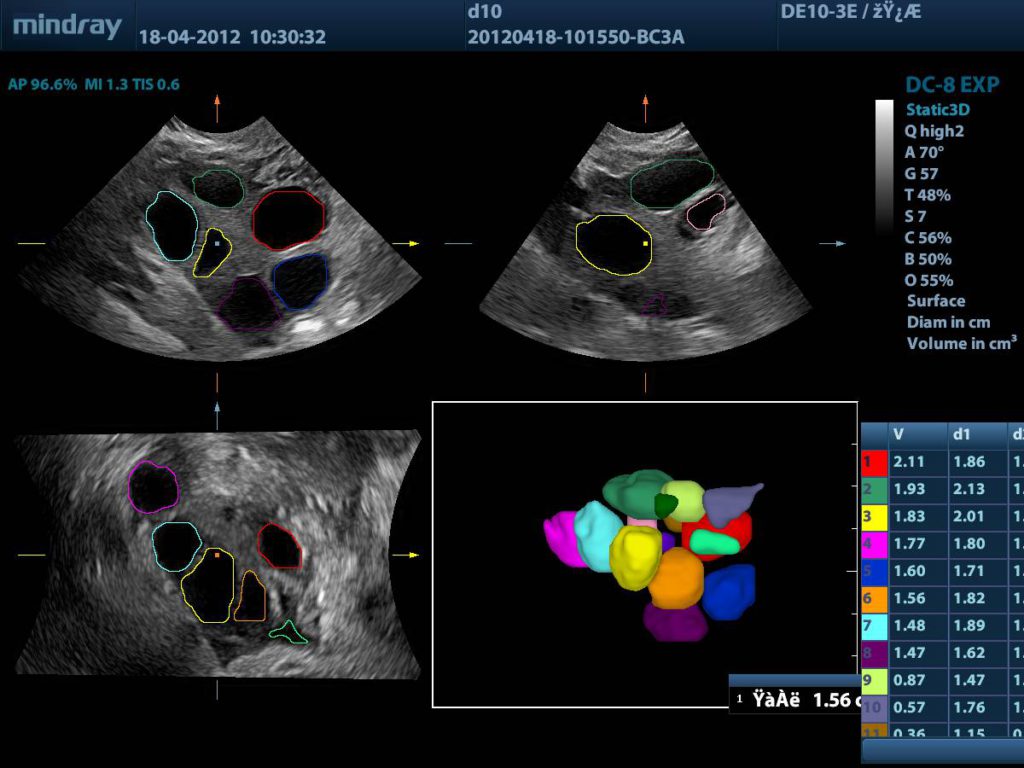Pick the yellow swatch for follicle 3

(874, 517)
